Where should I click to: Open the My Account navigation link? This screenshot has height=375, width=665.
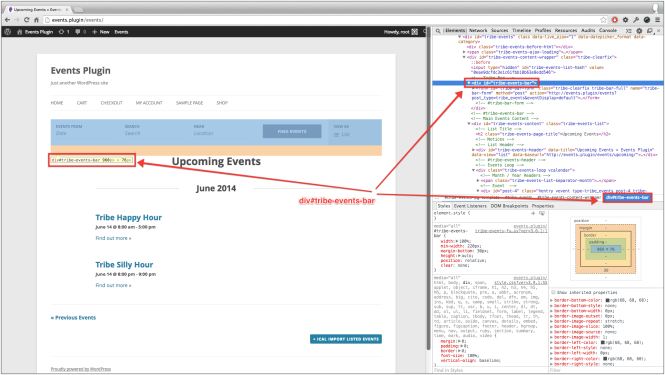[x=149, y=103]
